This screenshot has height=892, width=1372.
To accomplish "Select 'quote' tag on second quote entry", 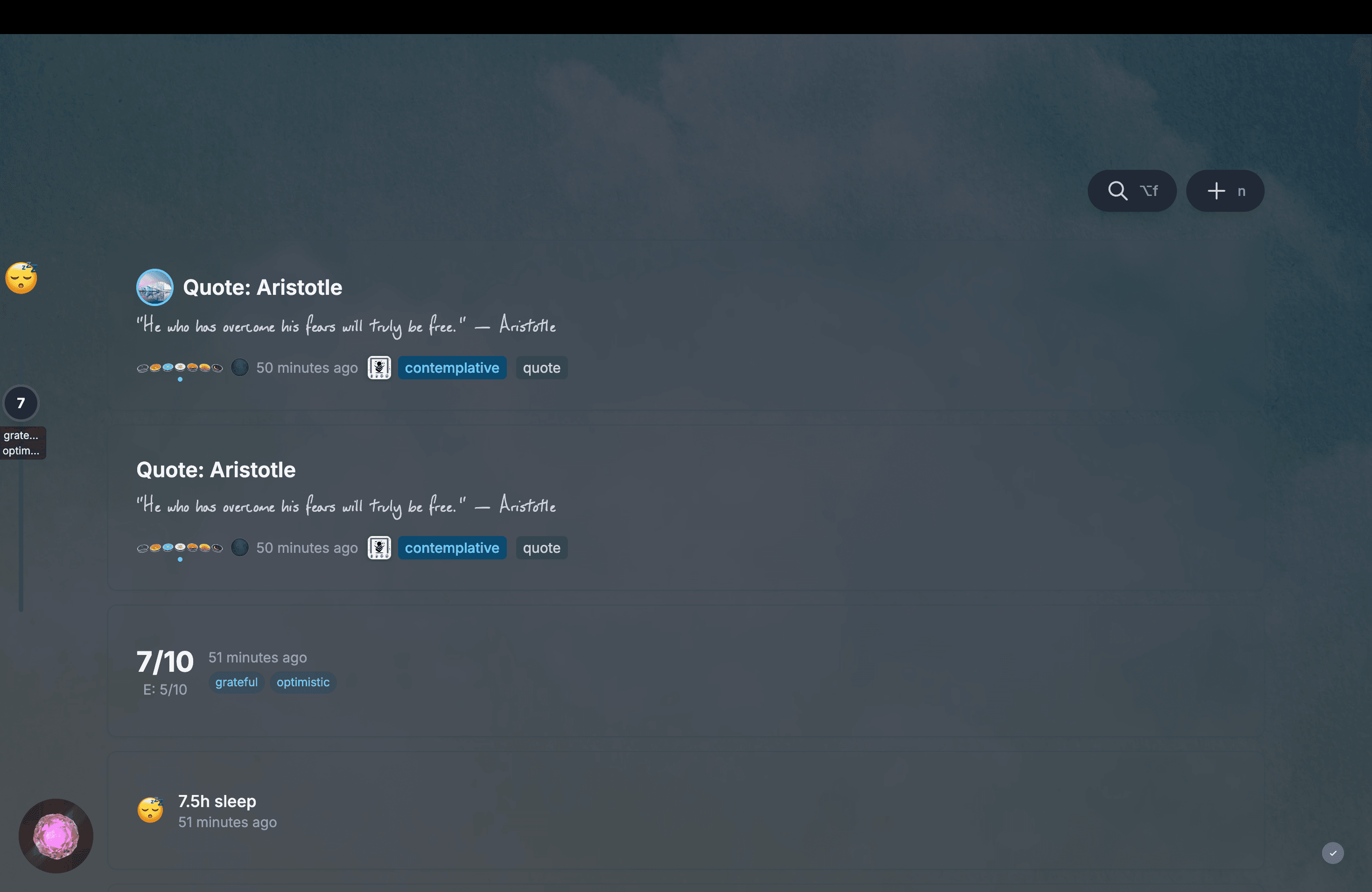I will 541,547.
